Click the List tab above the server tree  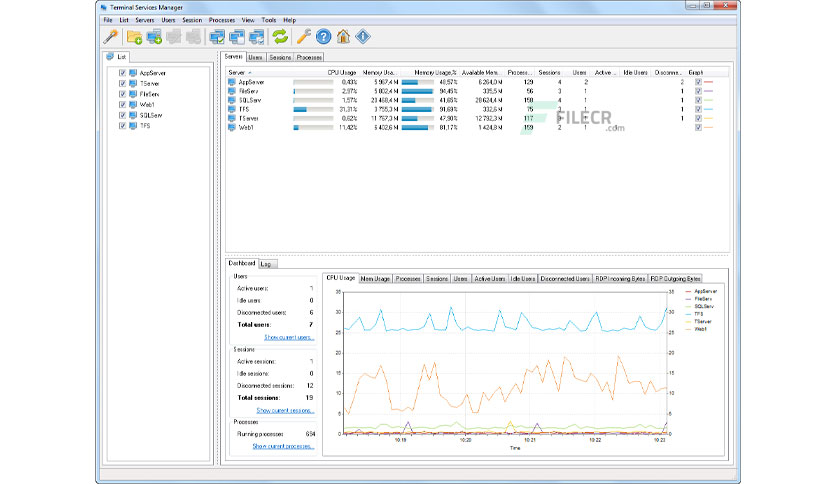point(117,57)
